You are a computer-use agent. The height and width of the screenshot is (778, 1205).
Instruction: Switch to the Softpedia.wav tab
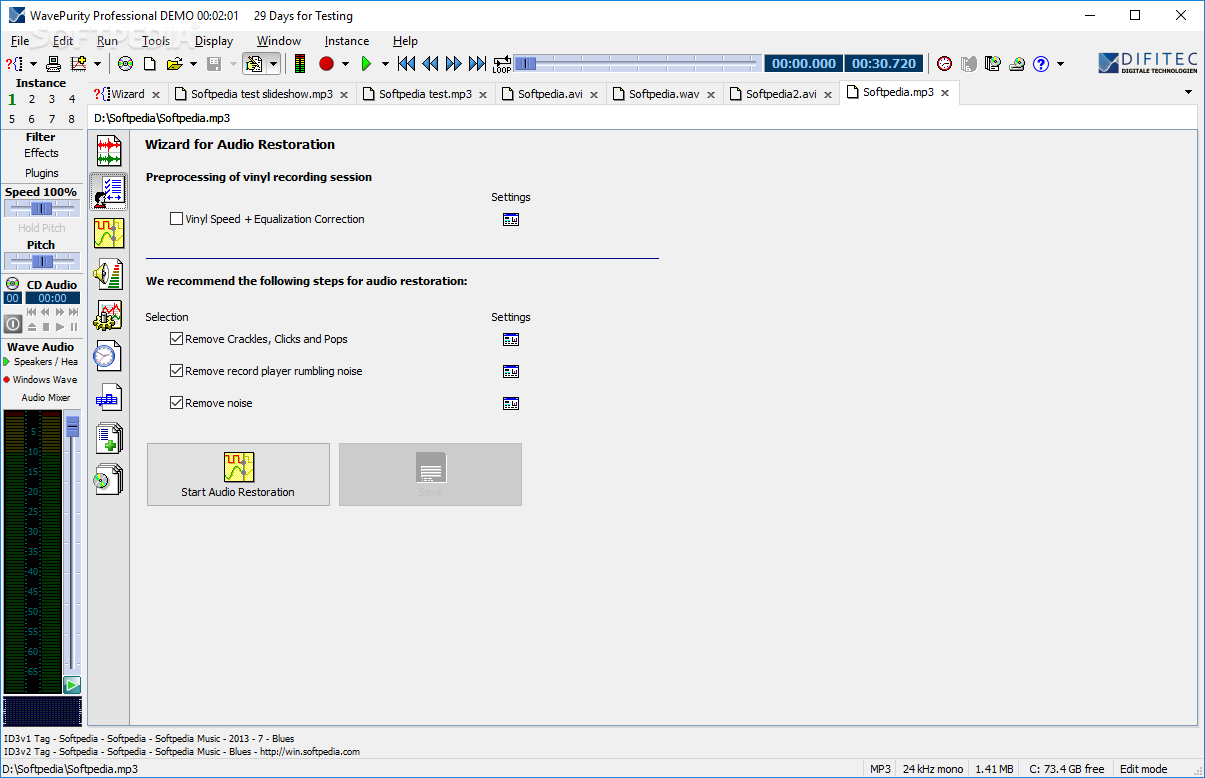pyautogui.click(x=664, y=94)
